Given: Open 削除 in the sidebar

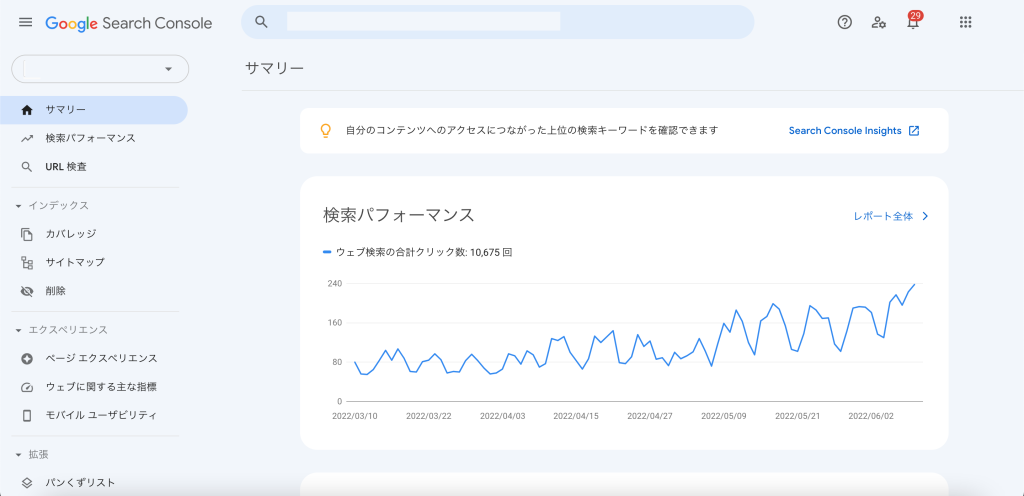Looking at the screenshot, I should coord(93,291).
